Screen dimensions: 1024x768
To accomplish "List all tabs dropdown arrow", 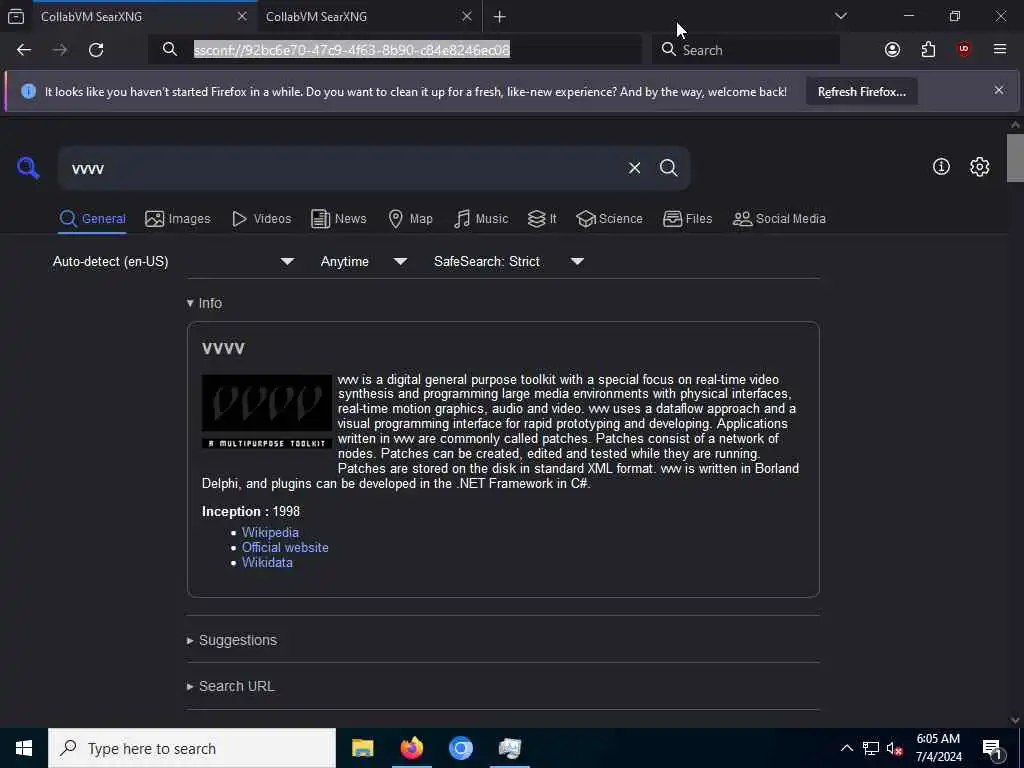I will click(x=841, y=16).
